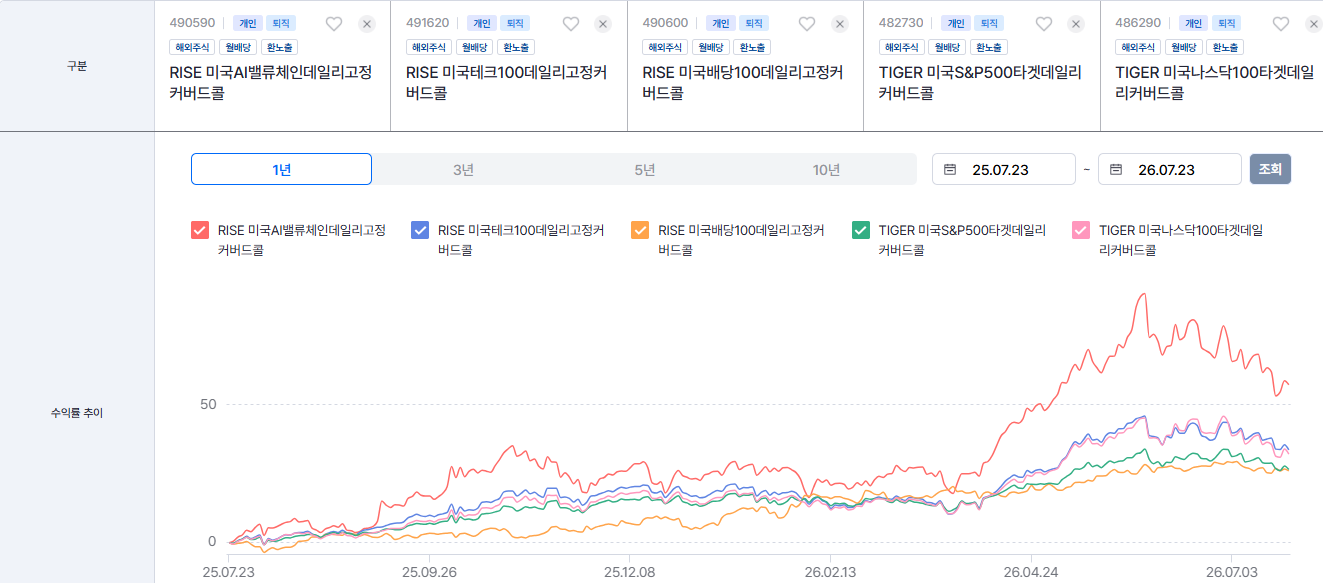This screenshot has width=1323, height=583.
Task: Open TIGER 미국S&P500타겟데일리커버드콜 product title
Action: tap(980, 82)
